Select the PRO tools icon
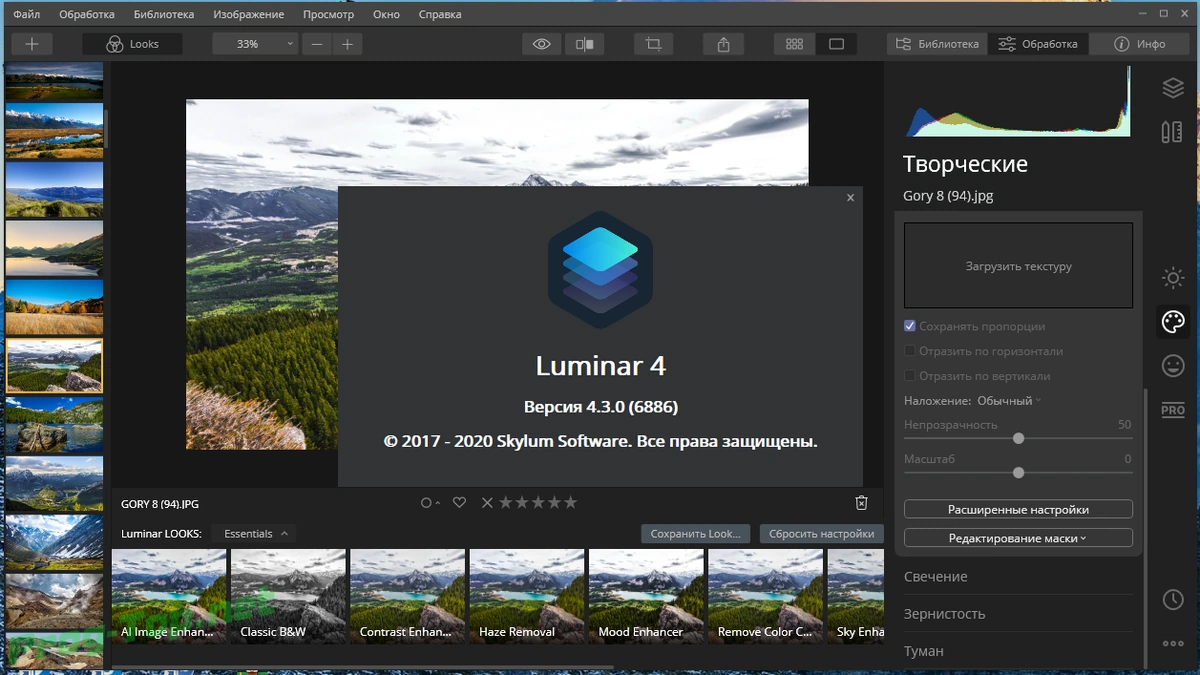This screenshot has height=675, width=1200. pos(1173,410)
